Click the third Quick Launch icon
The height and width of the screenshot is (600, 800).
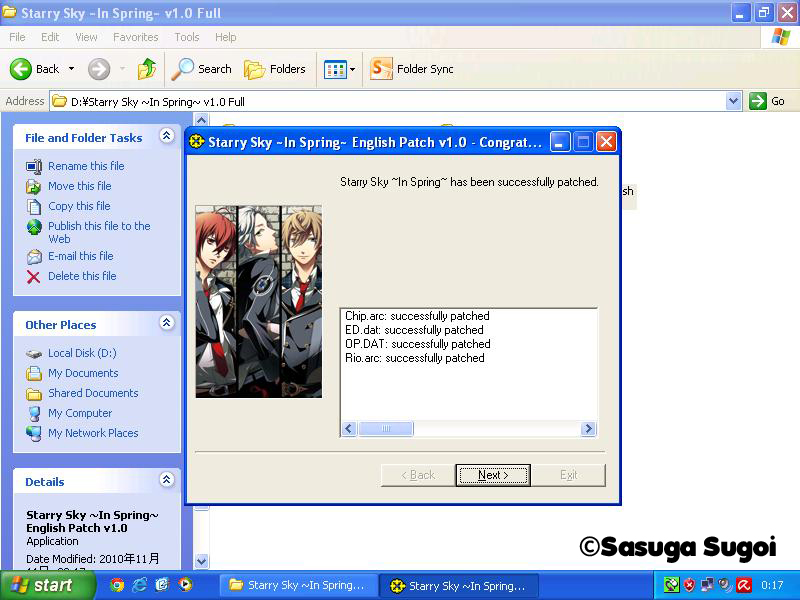coord(162,585)
